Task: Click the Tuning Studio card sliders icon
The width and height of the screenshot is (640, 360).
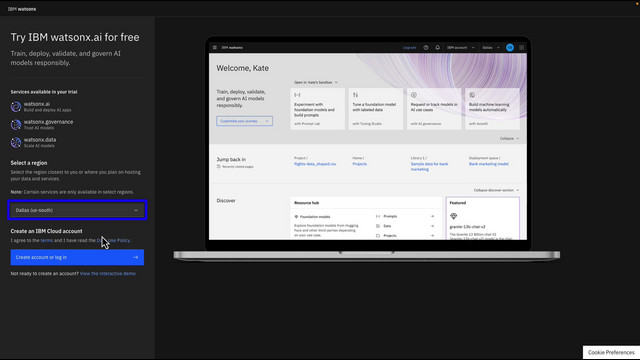Action: [356, 95]
